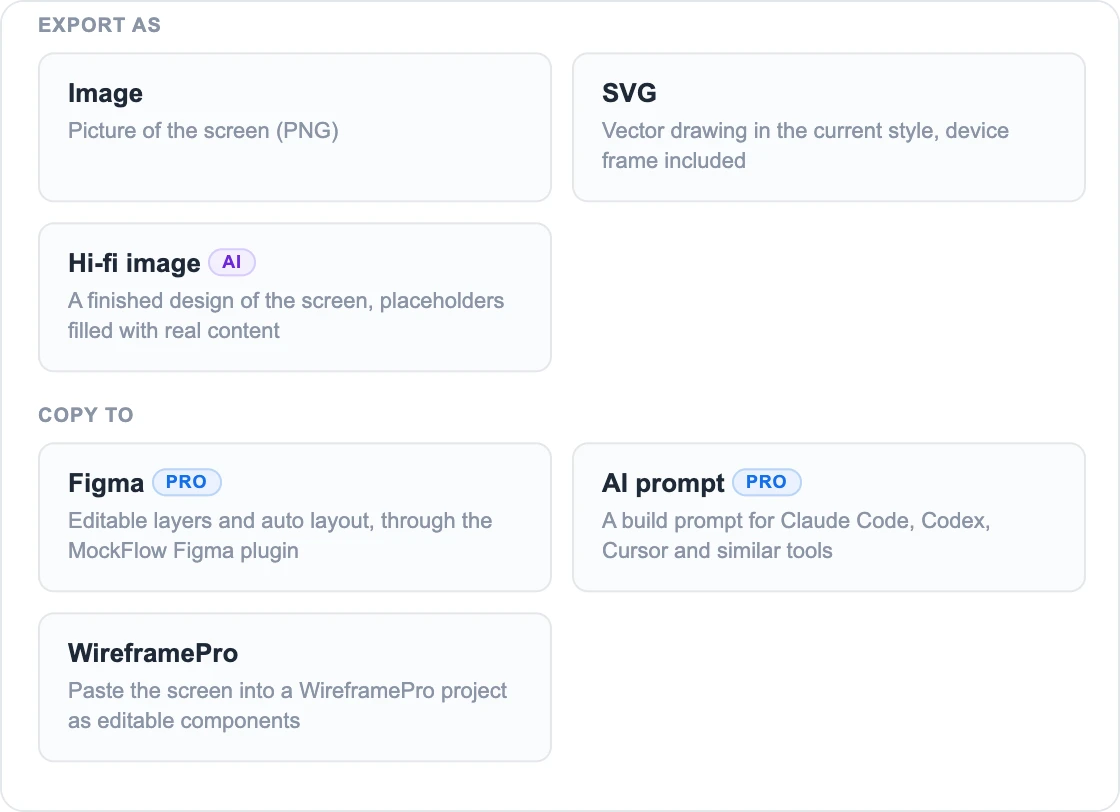Choose the Image (PNG) export card
Viewport: 1120px width, 812px height.
pos(294,127)
